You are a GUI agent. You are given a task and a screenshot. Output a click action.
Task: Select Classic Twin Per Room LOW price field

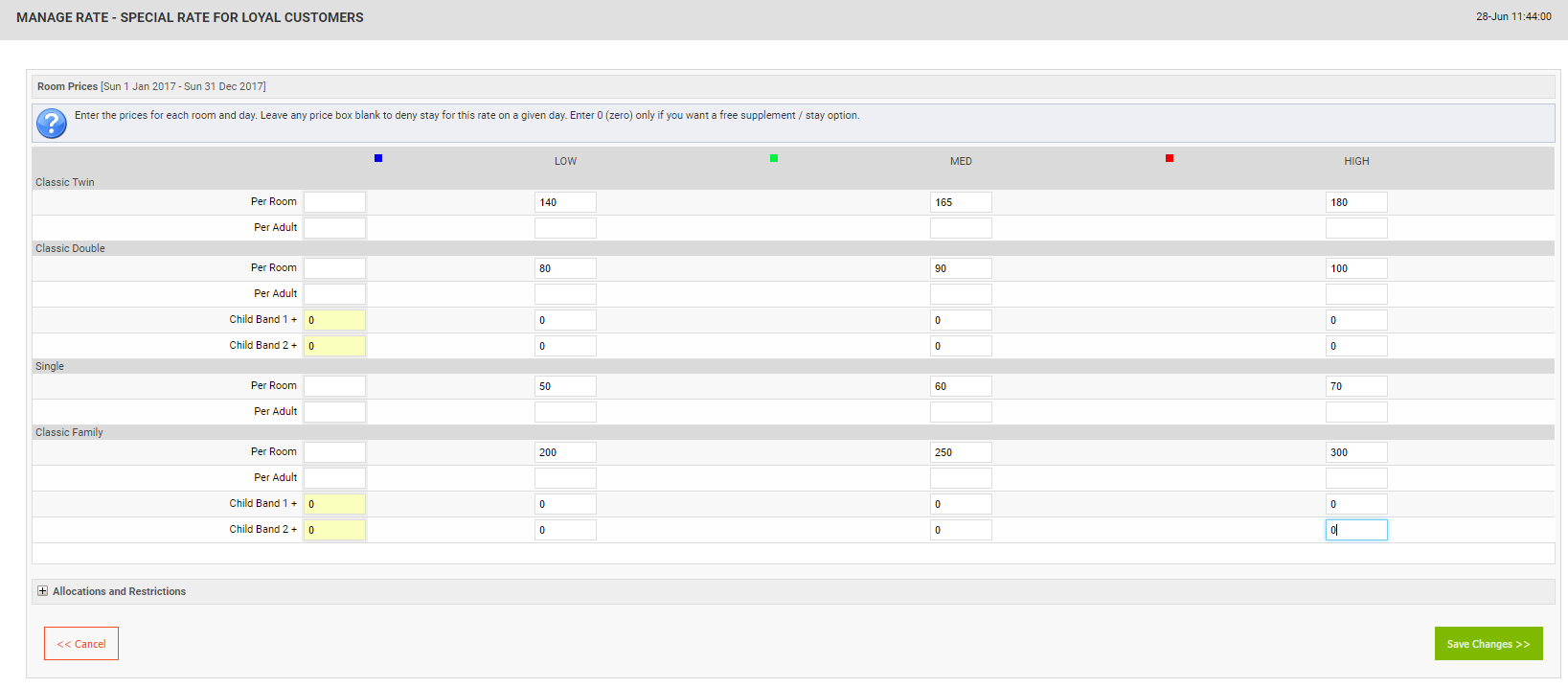565,202
